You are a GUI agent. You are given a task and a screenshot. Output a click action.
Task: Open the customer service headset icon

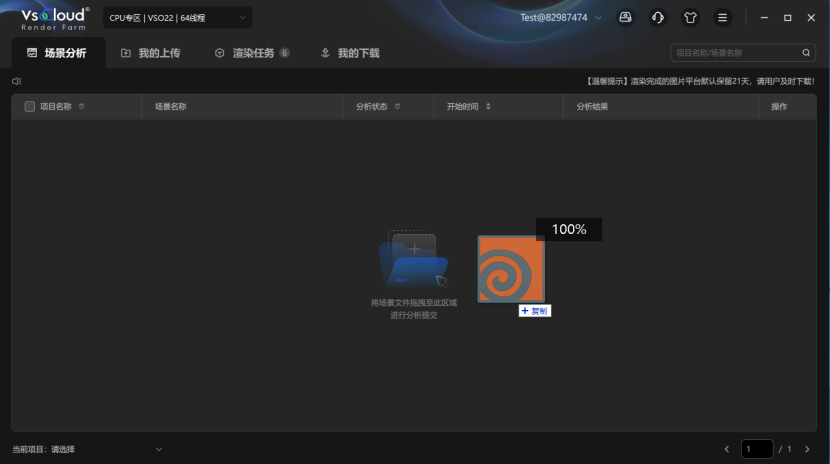pos(657,18)
